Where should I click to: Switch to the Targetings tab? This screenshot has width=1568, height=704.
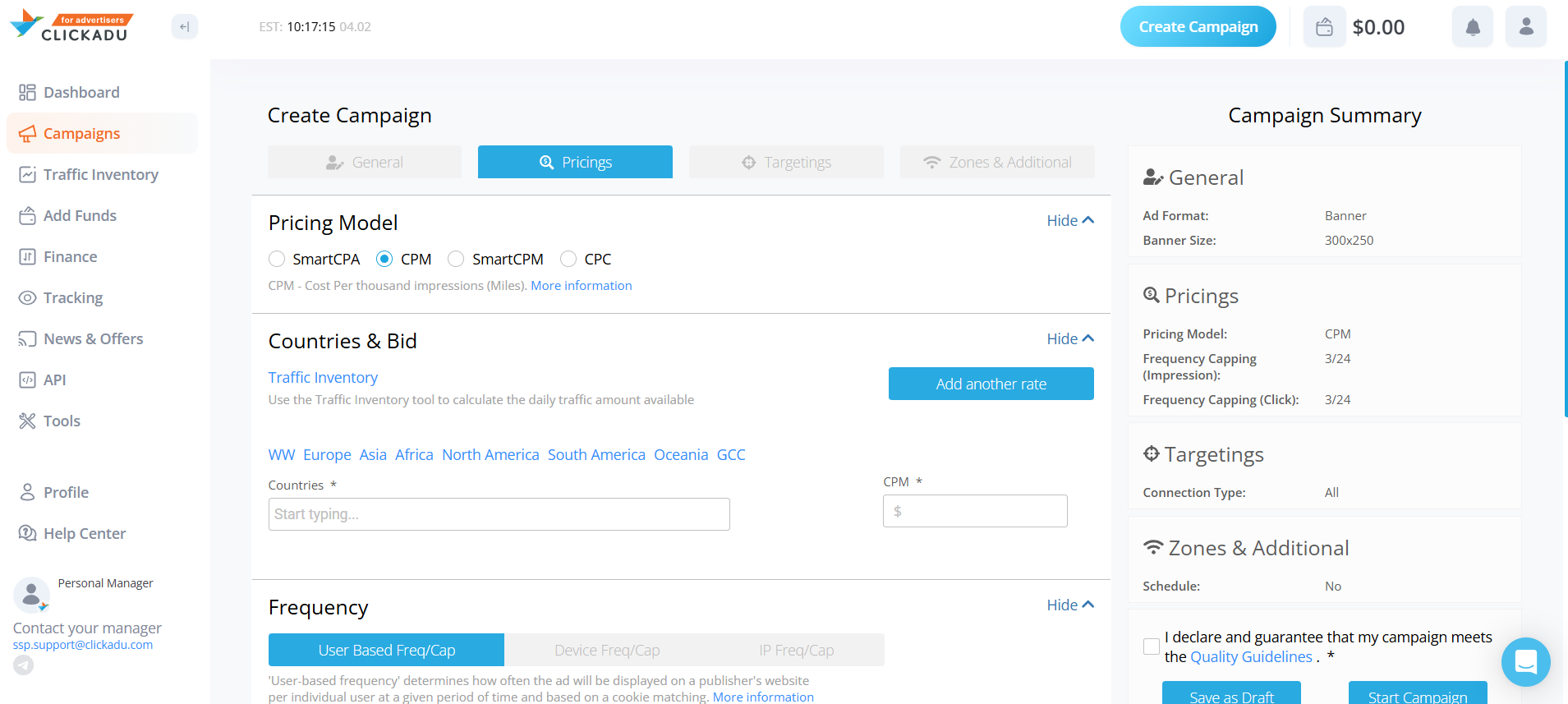(x=786, y=162)
